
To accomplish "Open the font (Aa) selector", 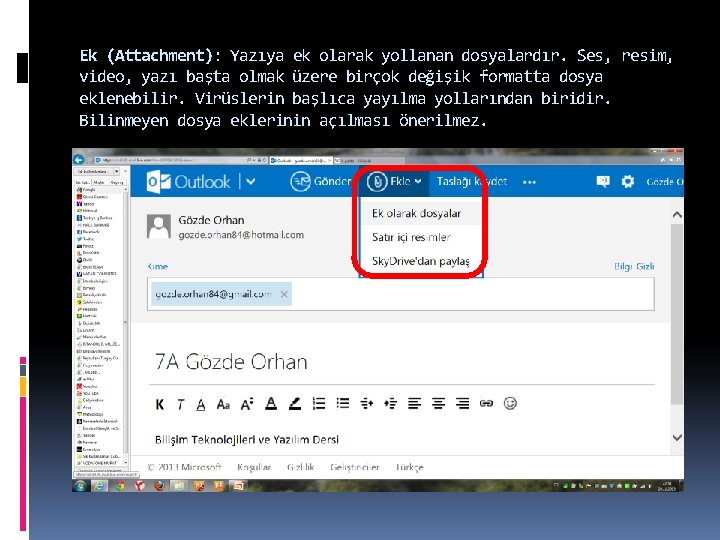I will click(x=223, y=404).
